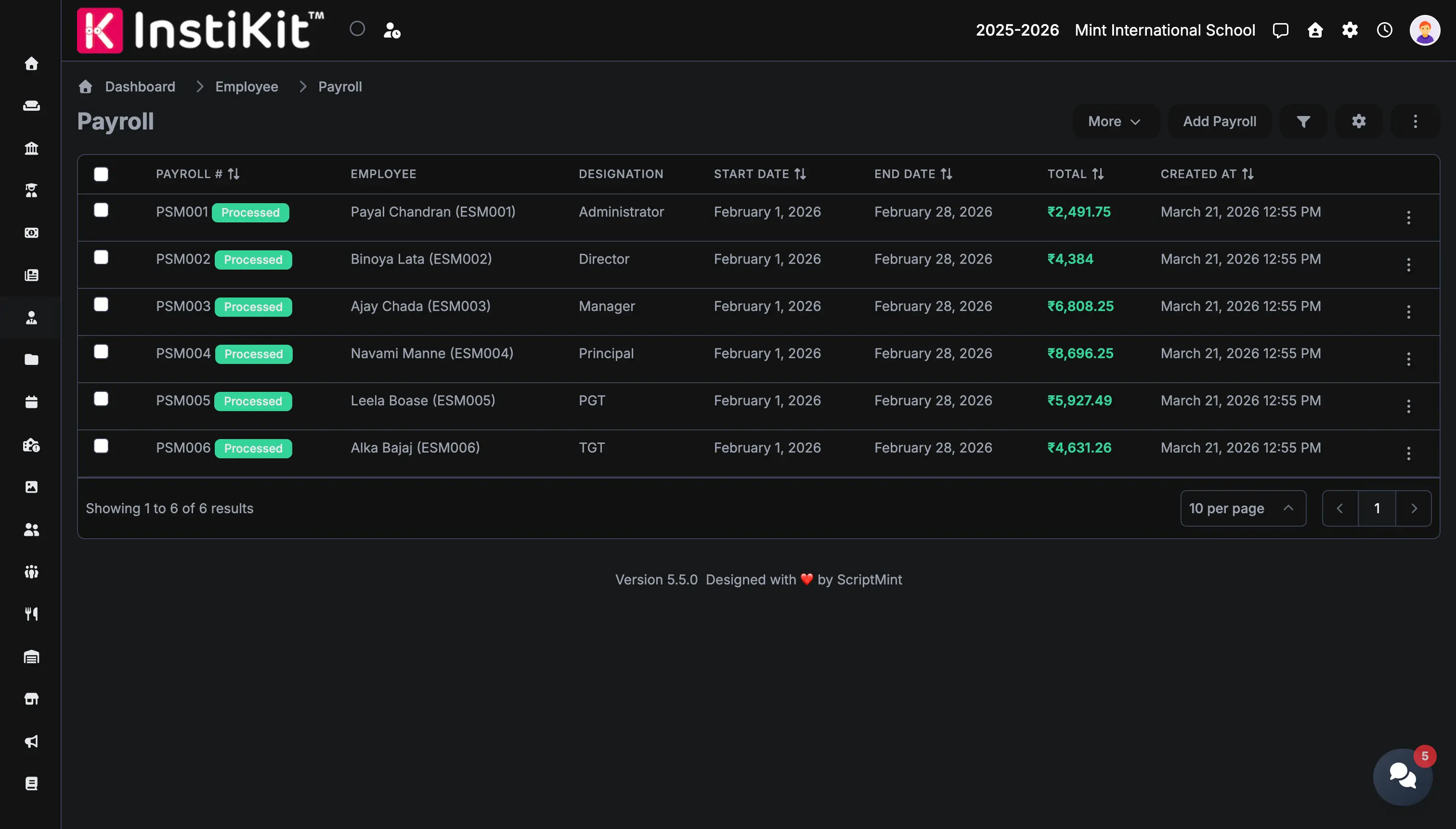Select the graduation-cap student icon in sidebar
1456x829 pixels.
pos(32,191)
